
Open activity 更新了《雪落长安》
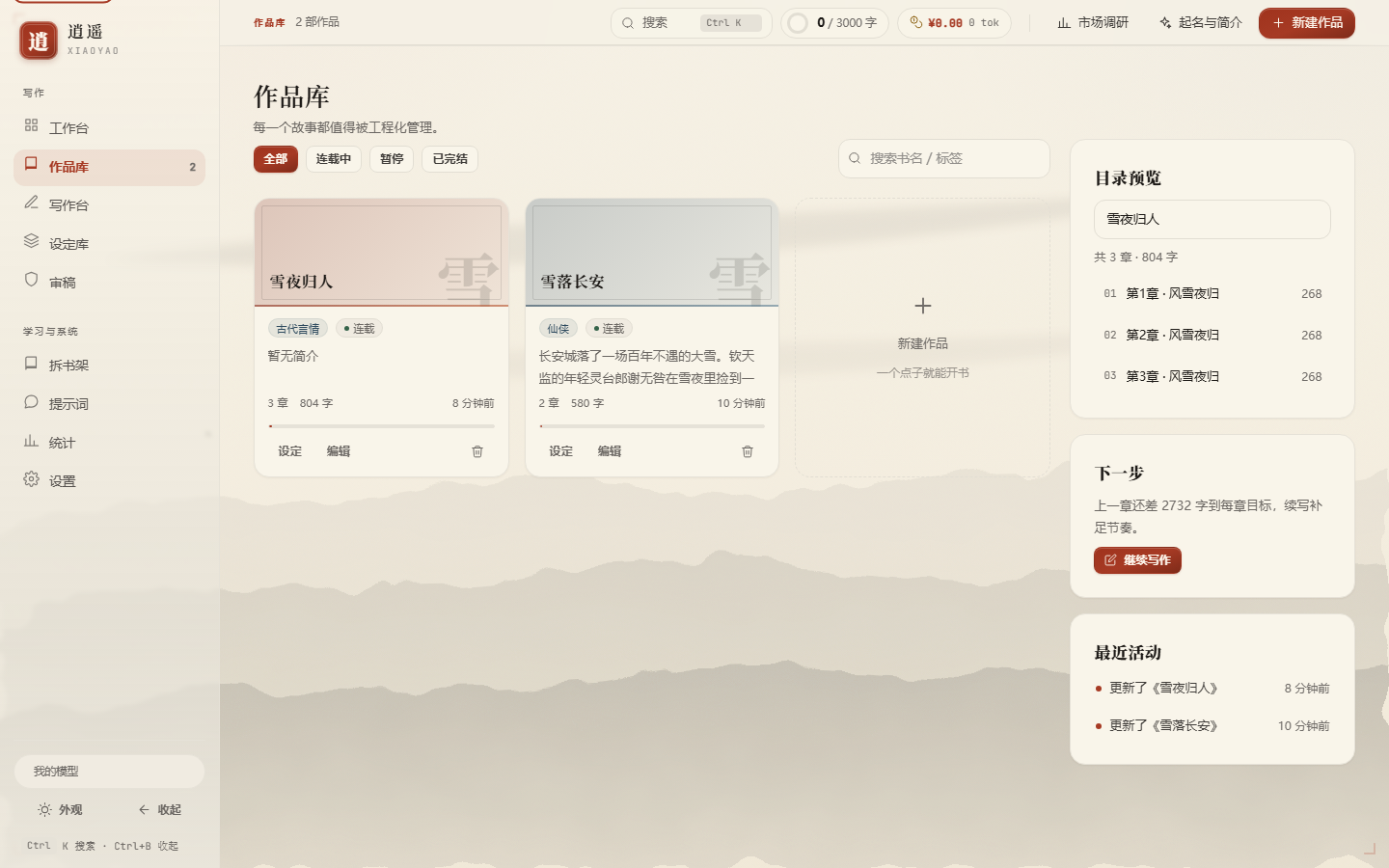pos(1212,725)
